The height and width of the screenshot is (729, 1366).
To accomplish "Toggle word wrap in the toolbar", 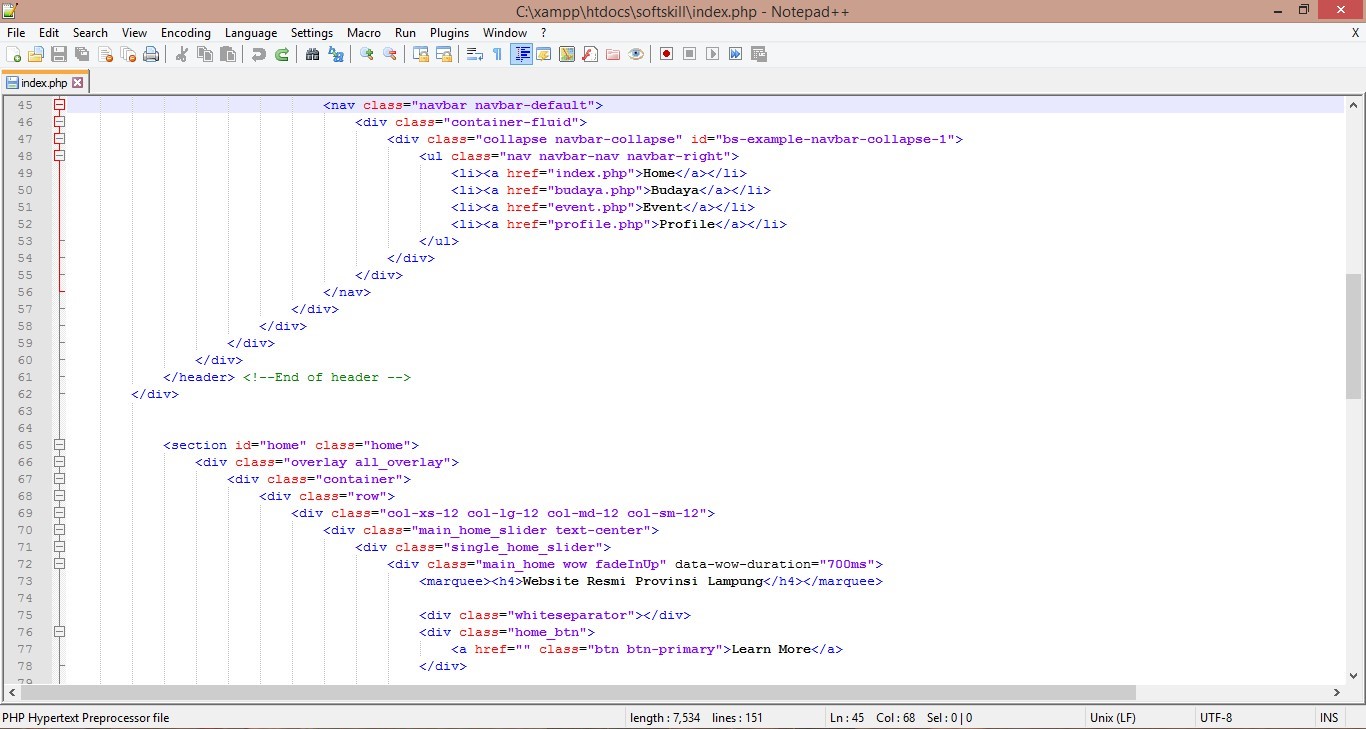I will [473, 54].
